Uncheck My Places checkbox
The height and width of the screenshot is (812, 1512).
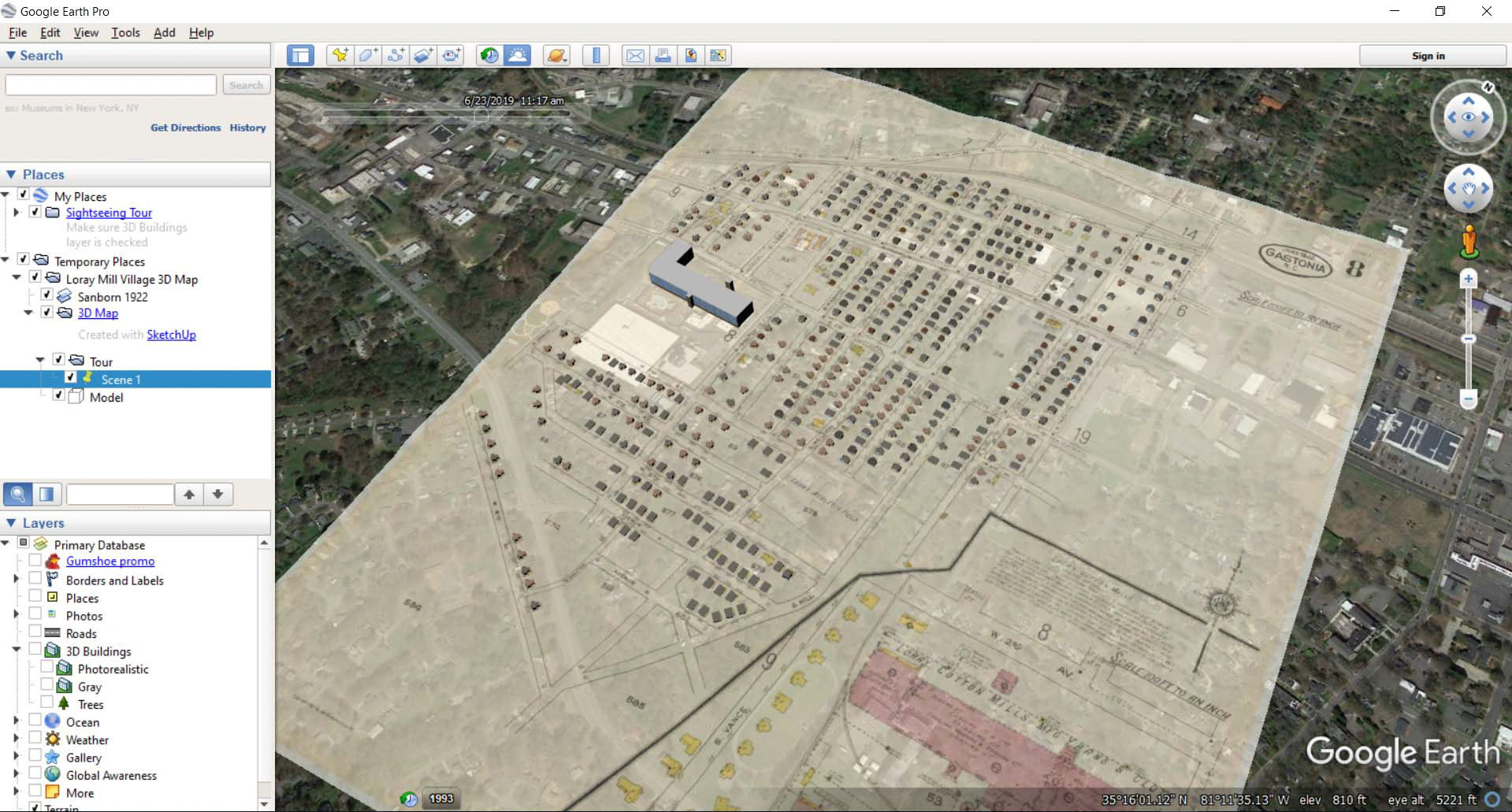point(24,195)
